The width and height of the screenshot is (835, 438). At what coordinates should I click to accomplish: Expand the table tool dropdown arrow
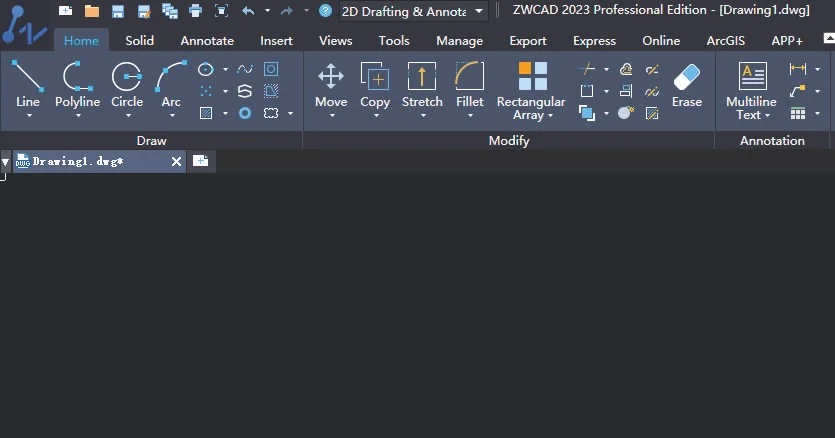(x=817, y=113)
